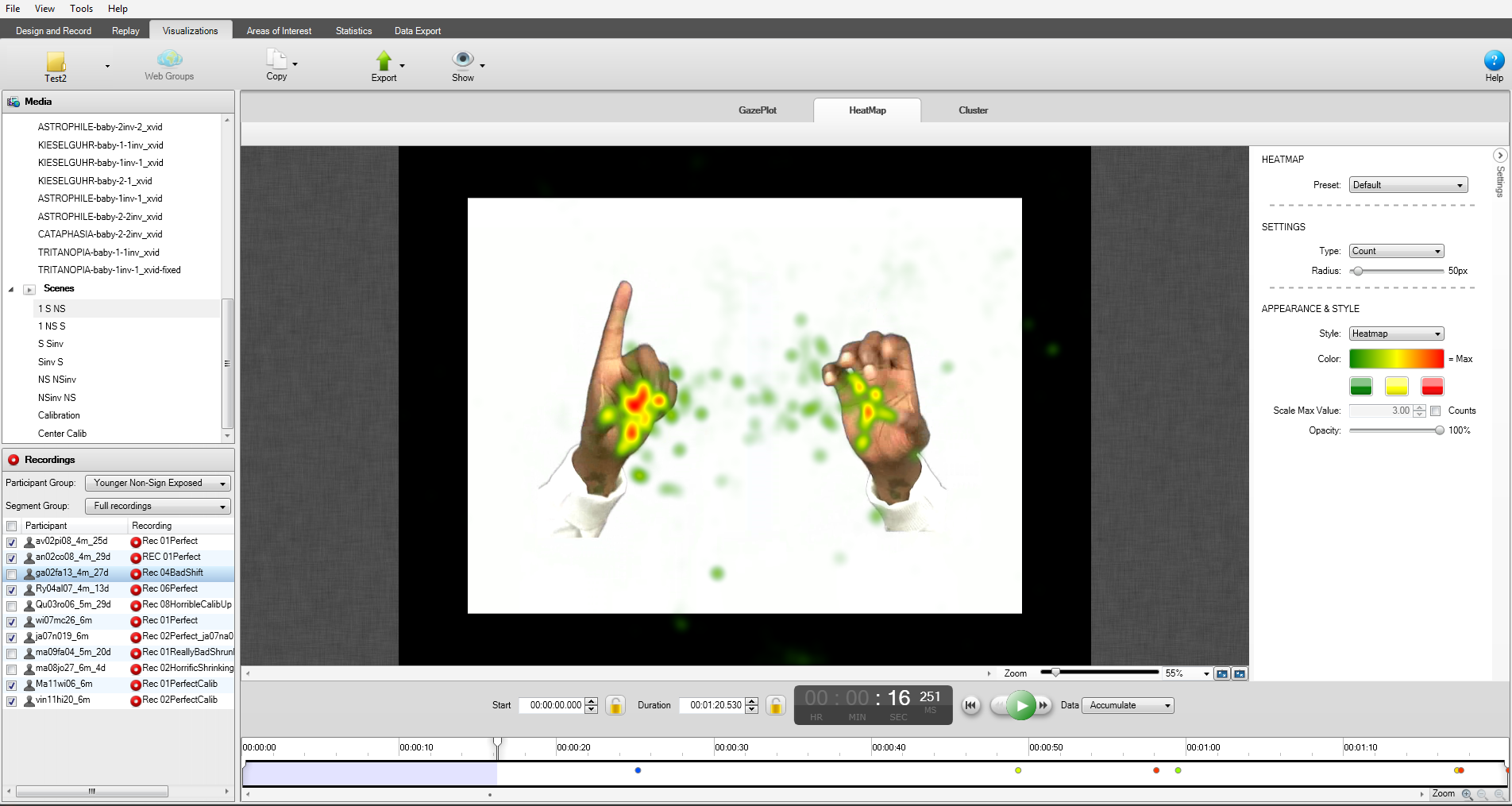Viewport: 1512px width, 806px height.
Task: Open the heatmap Type dropdown
Action: [1397, 251]
